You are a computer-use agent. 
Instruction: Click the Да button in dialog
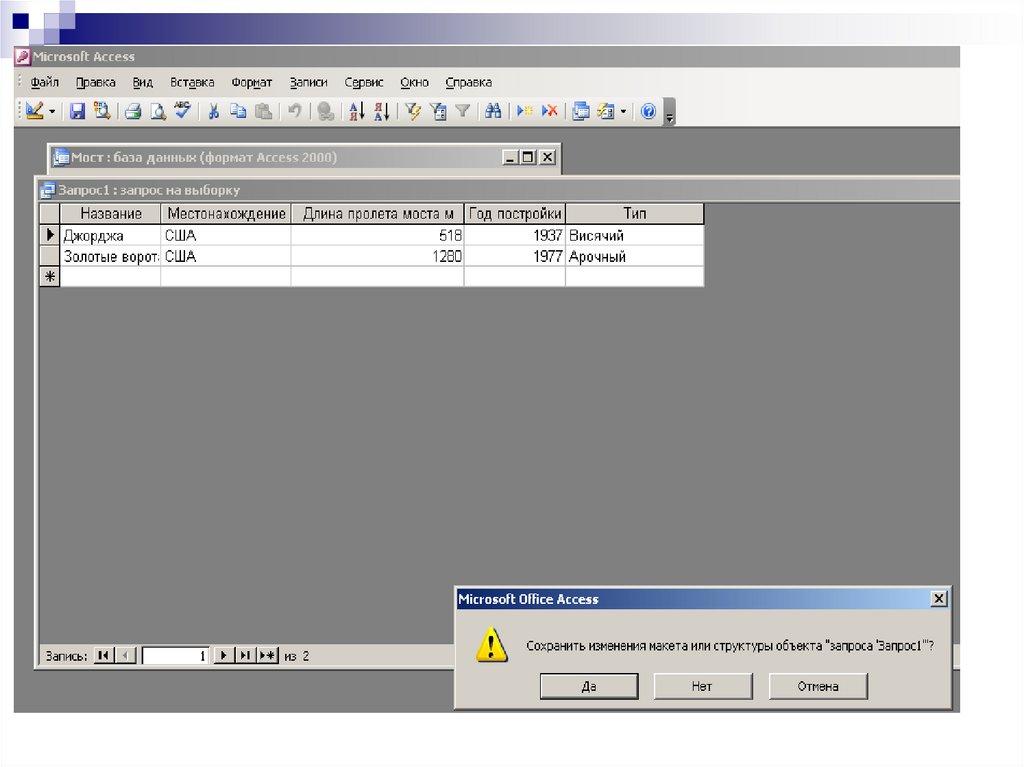tap(588, 686)
